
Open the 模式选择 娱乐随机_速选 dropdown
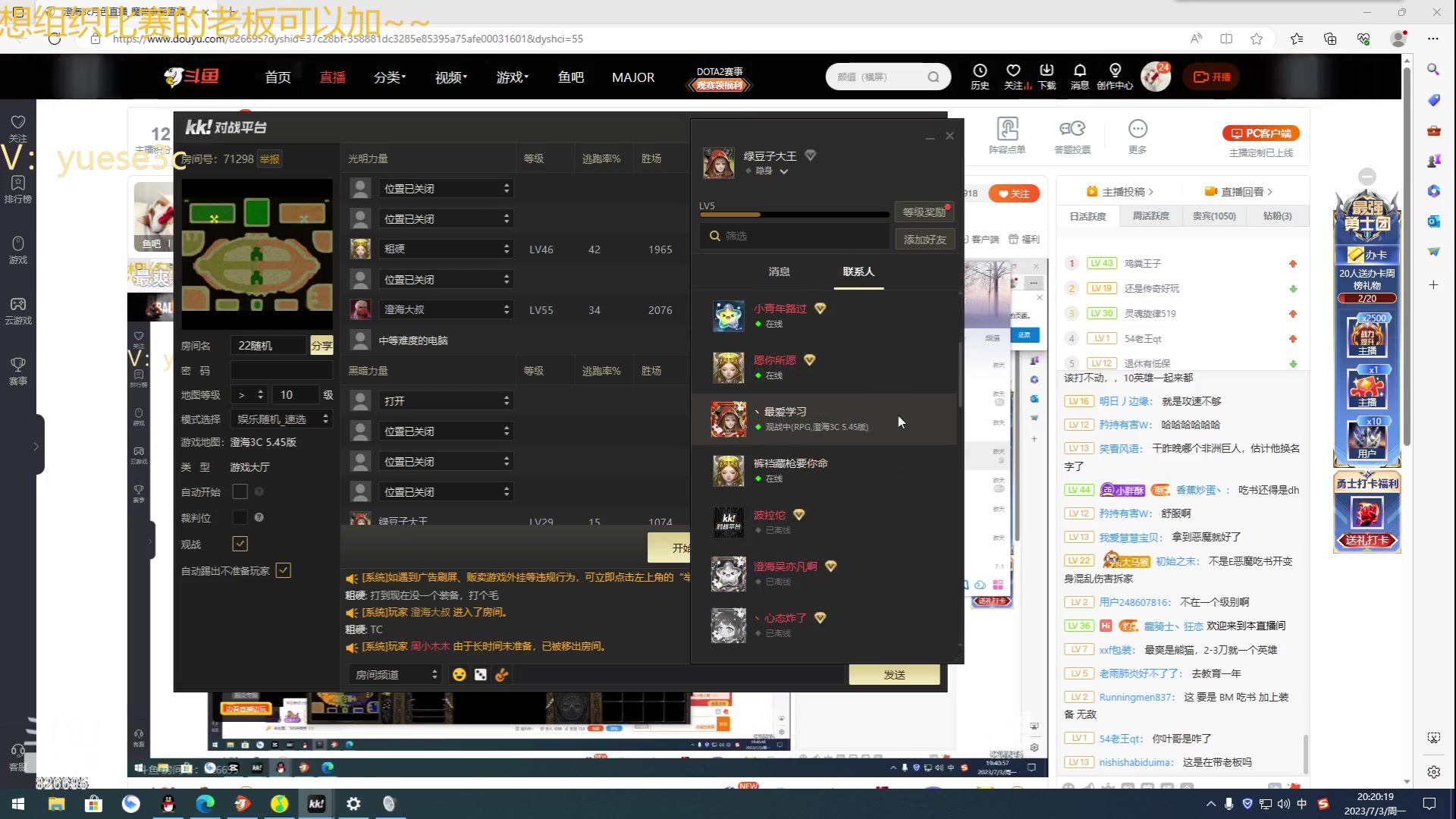[x=281, y=419]
